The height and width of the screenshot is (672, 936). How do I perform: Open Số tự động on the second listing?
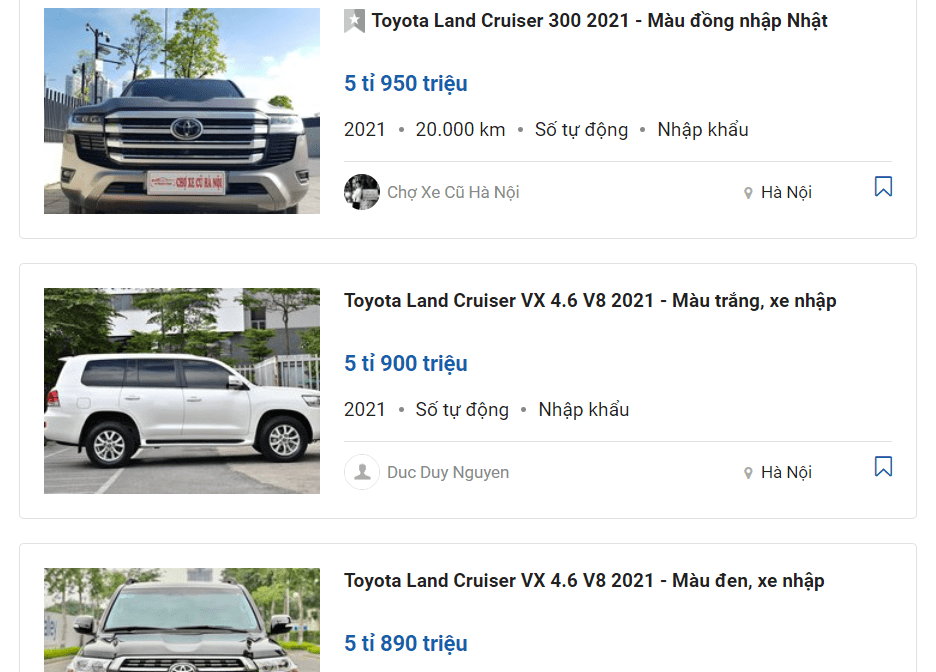(x=461, y=409)
